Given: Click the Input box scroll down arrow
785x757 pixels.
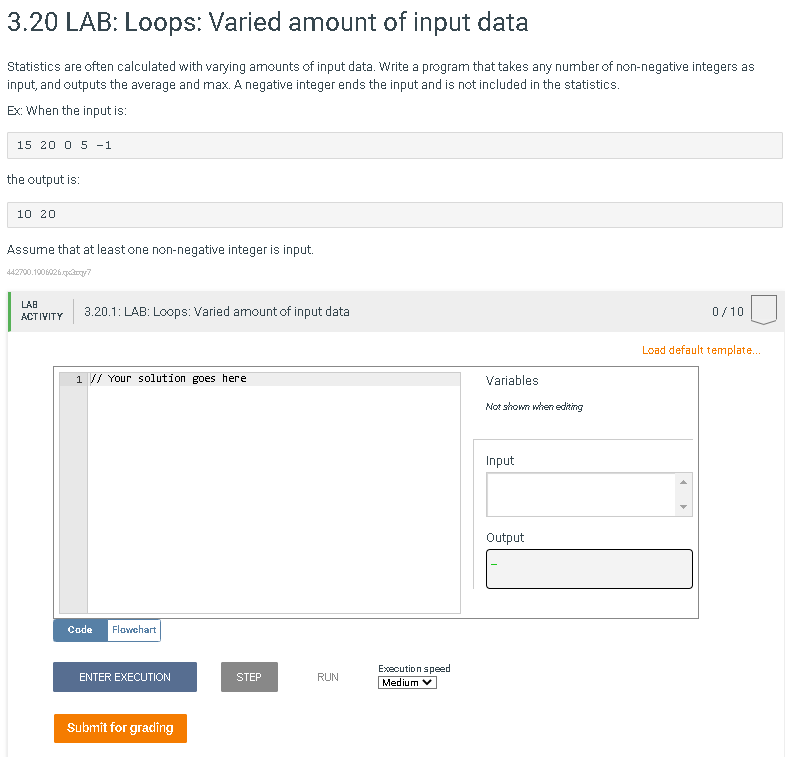Looking at the screenshot, I should click(683, 507).
